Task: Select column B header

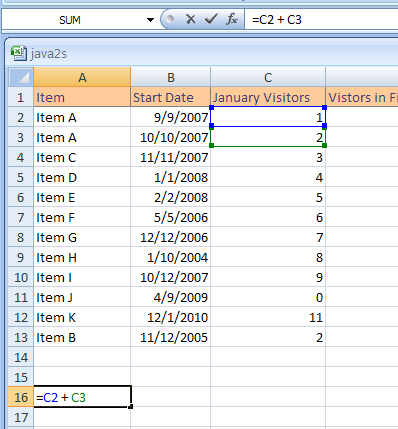Action: [171, 77]
